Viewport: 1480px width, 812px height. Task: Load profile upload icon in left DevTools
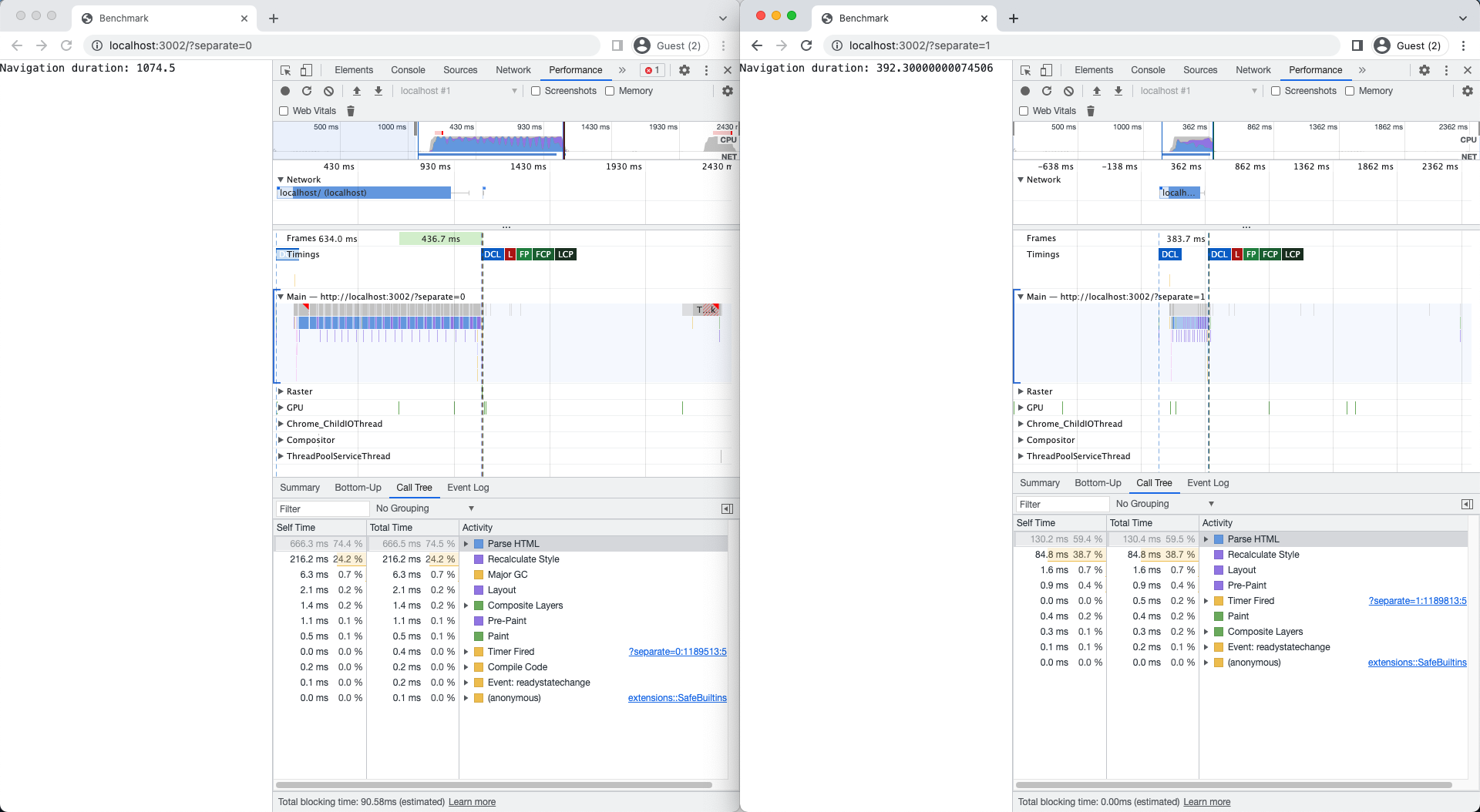pyautogui.click(x=357, y=91)
